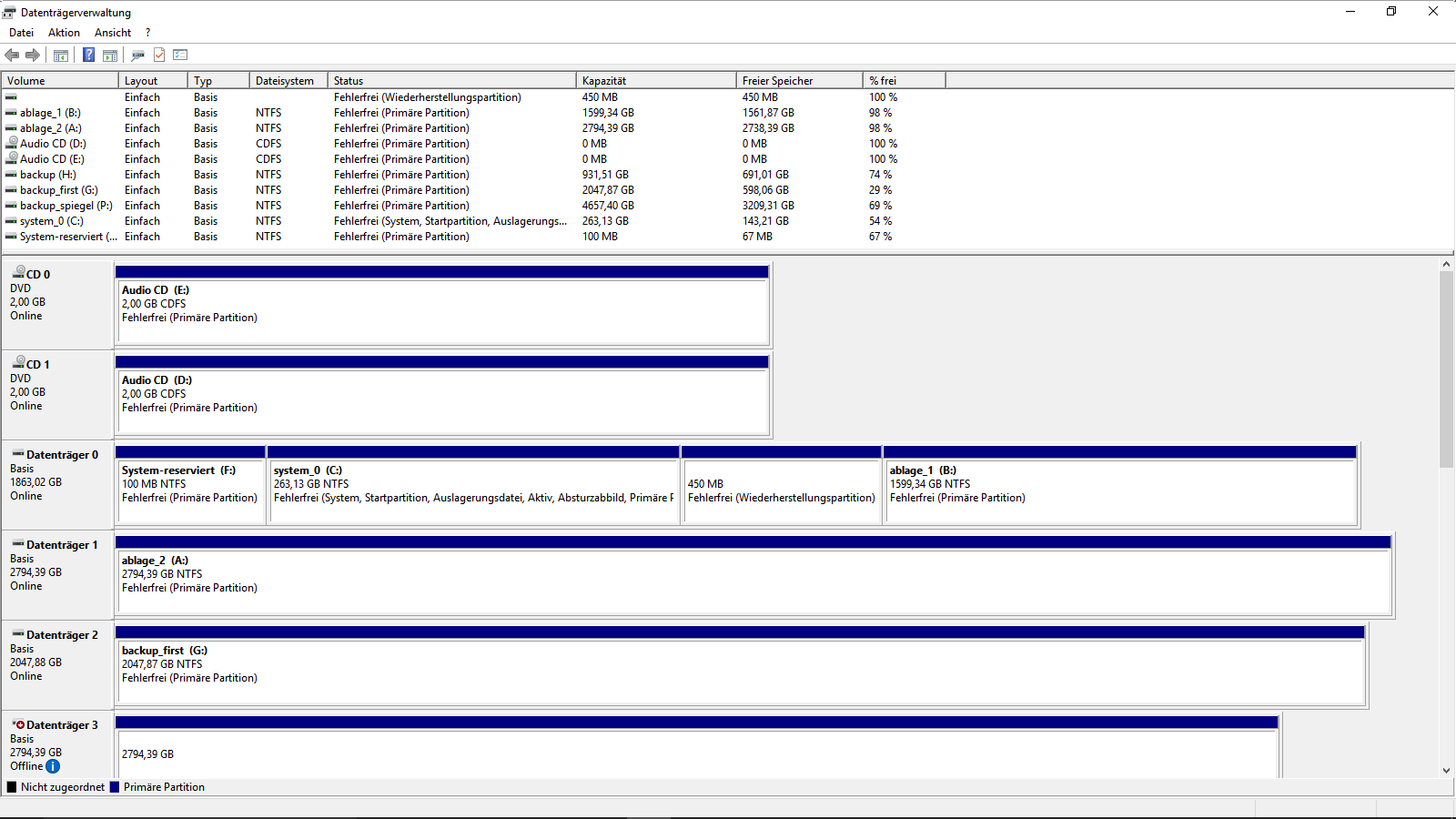The height and width of the screenshot is (819, 1456).
Task: Click the Datenträger 1 disk icon
Action: pos(18,543)
